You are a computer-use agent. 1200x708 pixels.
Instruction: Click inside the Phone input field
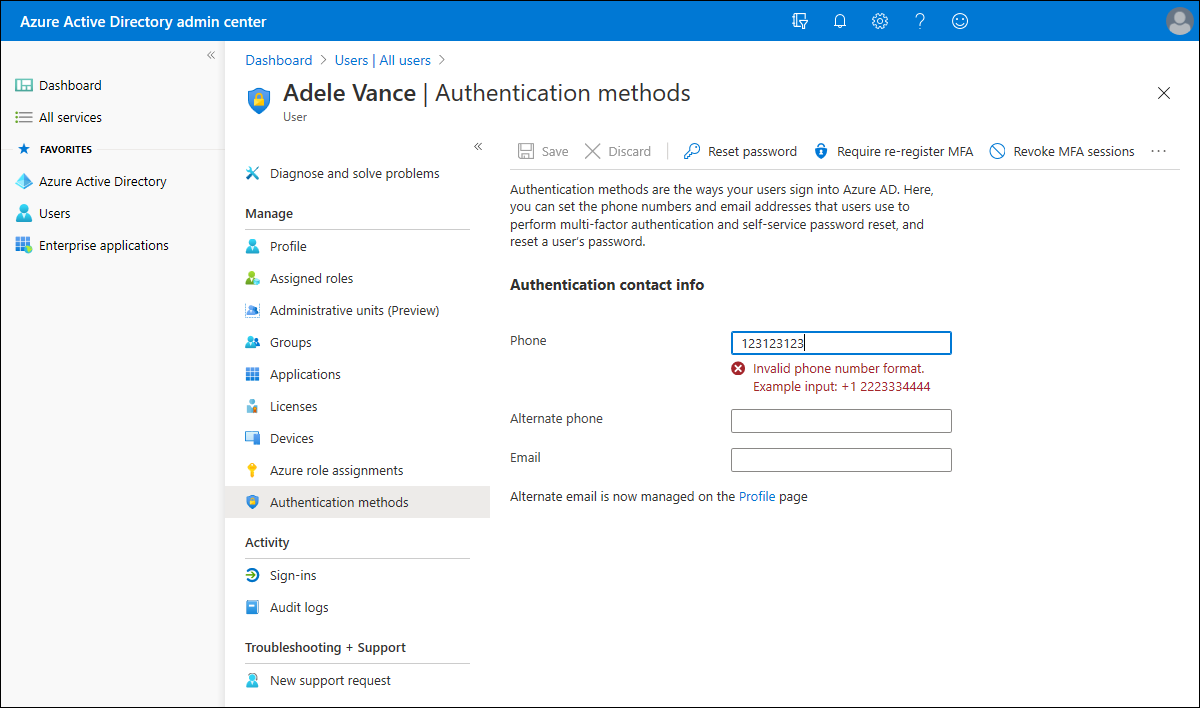pos(841,342)
